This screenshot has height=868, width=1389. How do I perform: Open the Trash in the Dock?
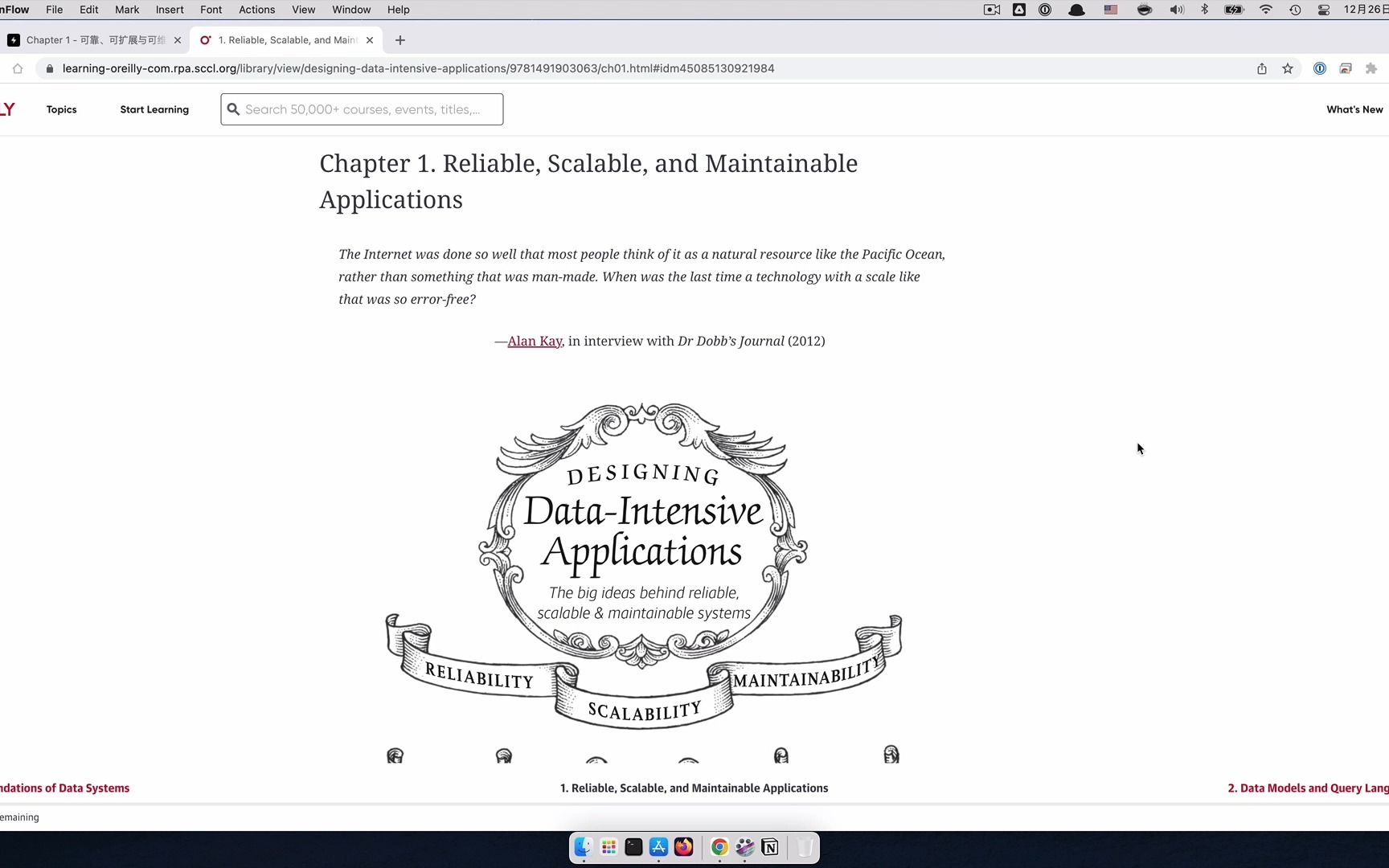pyautogui.click(x=805, y=847)
